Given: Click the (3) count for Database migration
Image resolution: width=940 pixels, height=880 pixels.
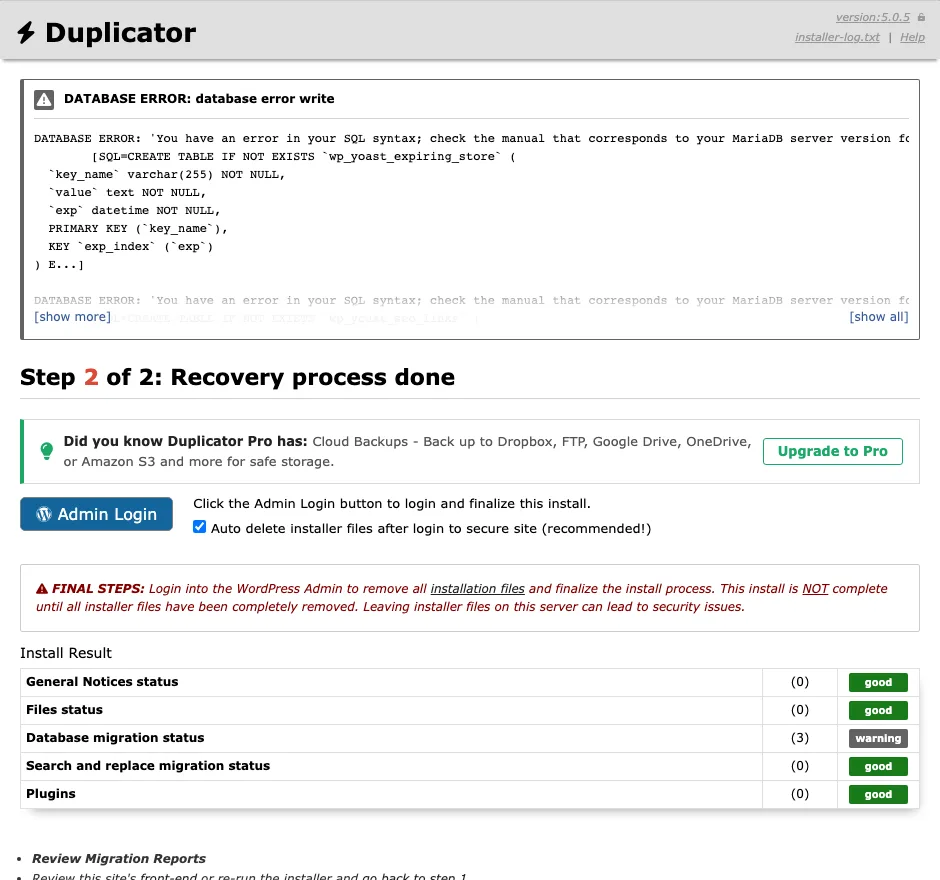Looking at the screenshot, I should coord(800,738).
